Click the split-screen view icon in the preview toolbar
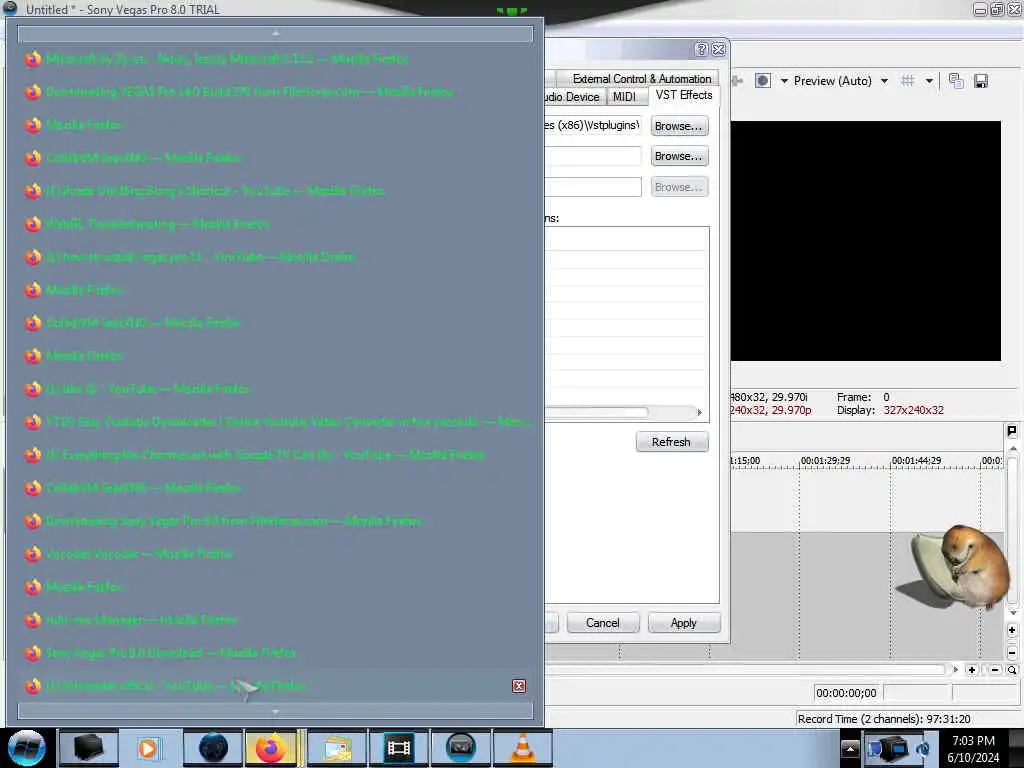The width and height of the screenshot is (1024, 768). (x=763, y=81)
